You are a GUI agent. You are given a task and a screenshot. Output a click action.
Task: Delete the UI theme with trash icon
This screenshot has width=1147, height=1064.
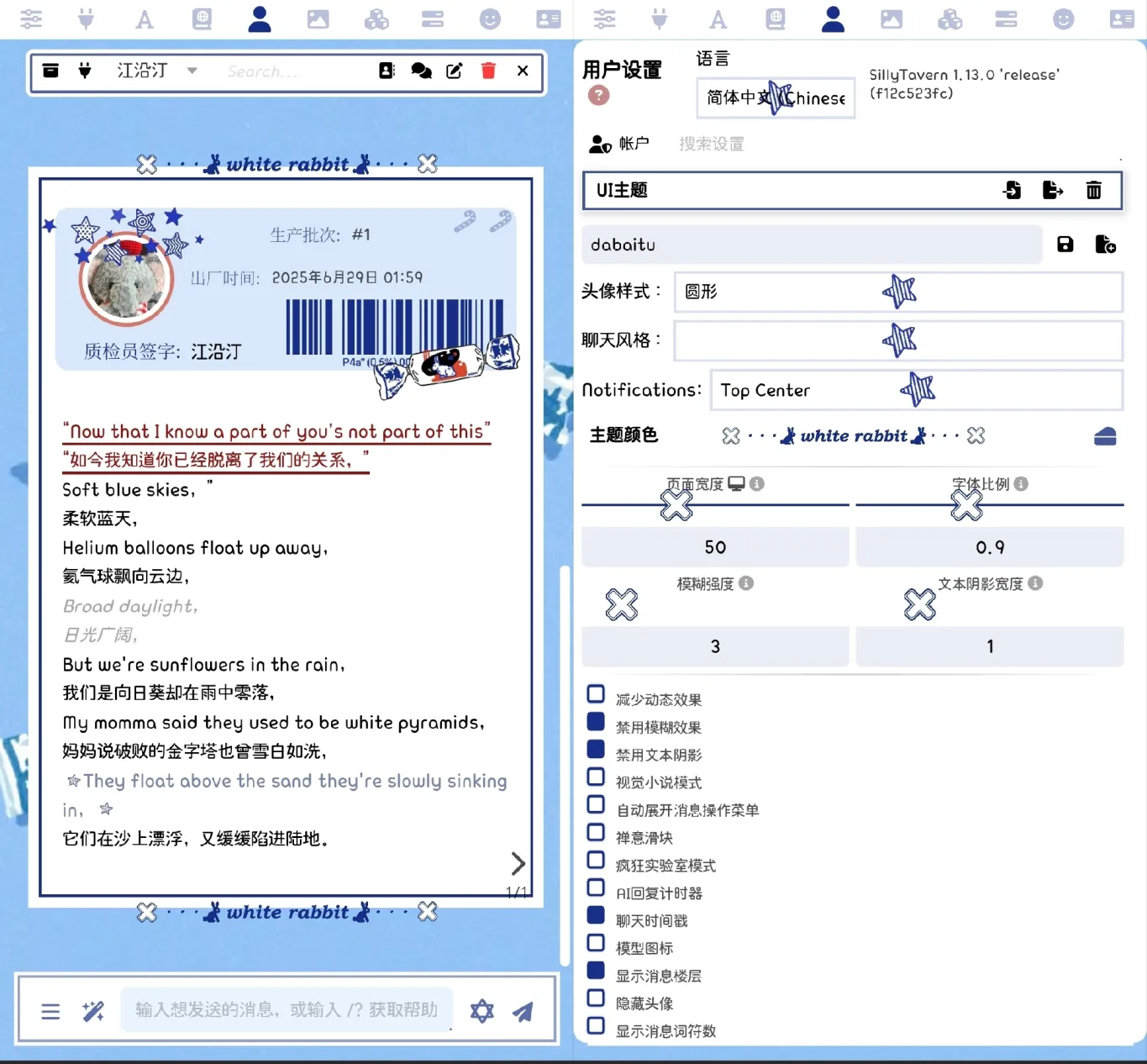coord(1093,190)
